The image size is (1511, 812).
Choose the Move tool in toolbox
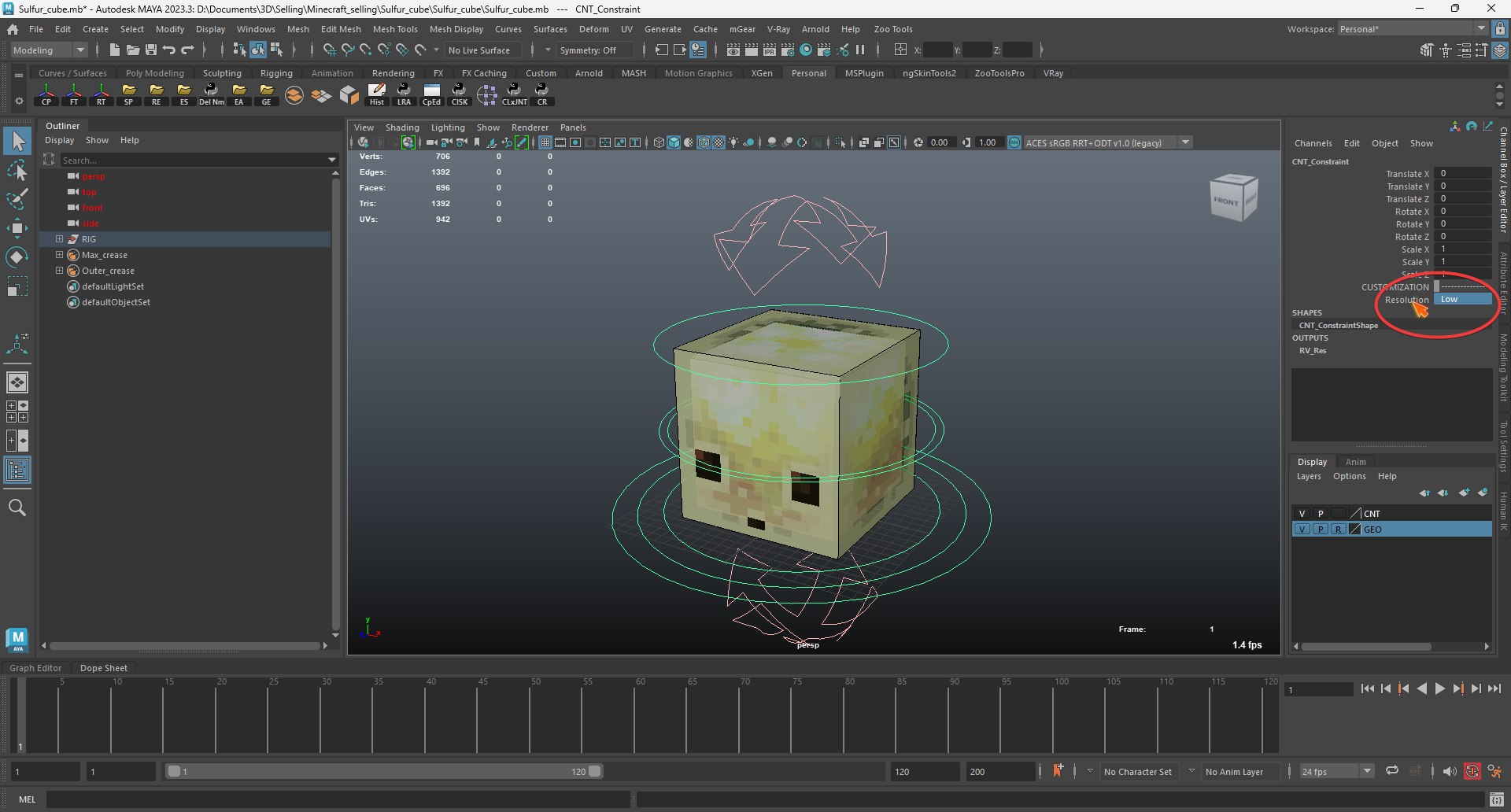(17, 228)
